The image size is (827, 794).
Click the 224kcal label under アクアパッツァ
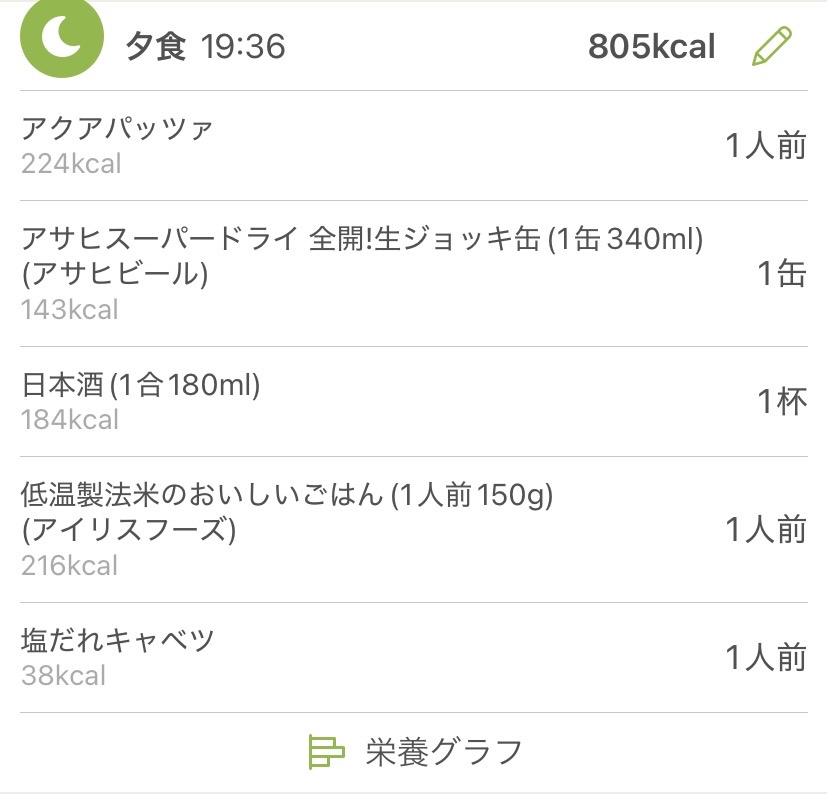point(71,164)
